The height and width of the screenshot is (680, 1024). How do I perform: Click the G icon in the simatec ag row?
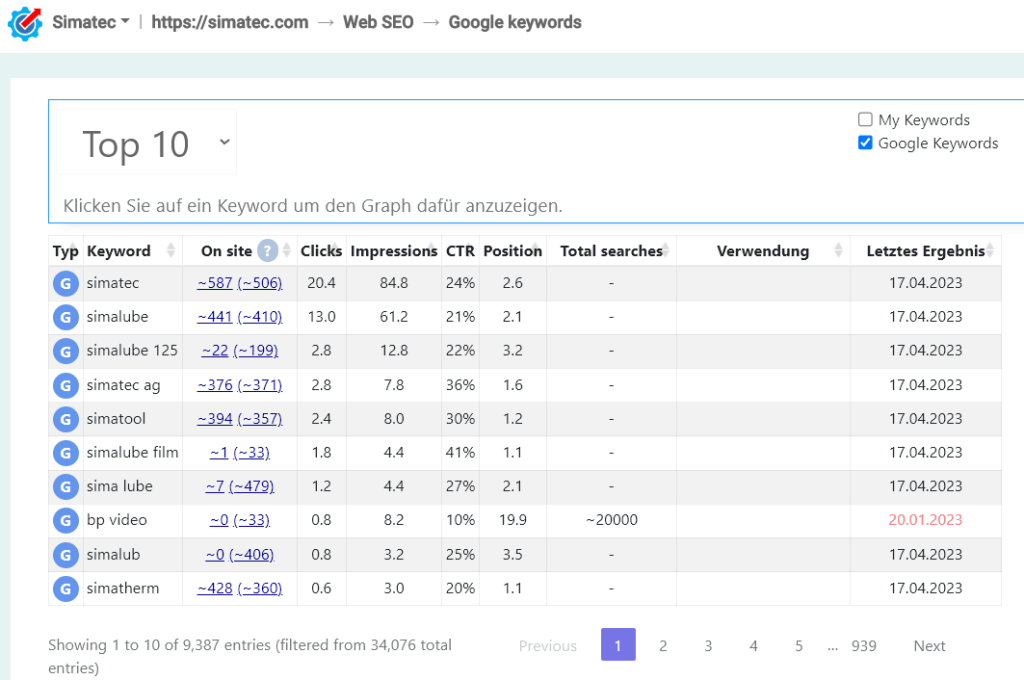[66, 385]
